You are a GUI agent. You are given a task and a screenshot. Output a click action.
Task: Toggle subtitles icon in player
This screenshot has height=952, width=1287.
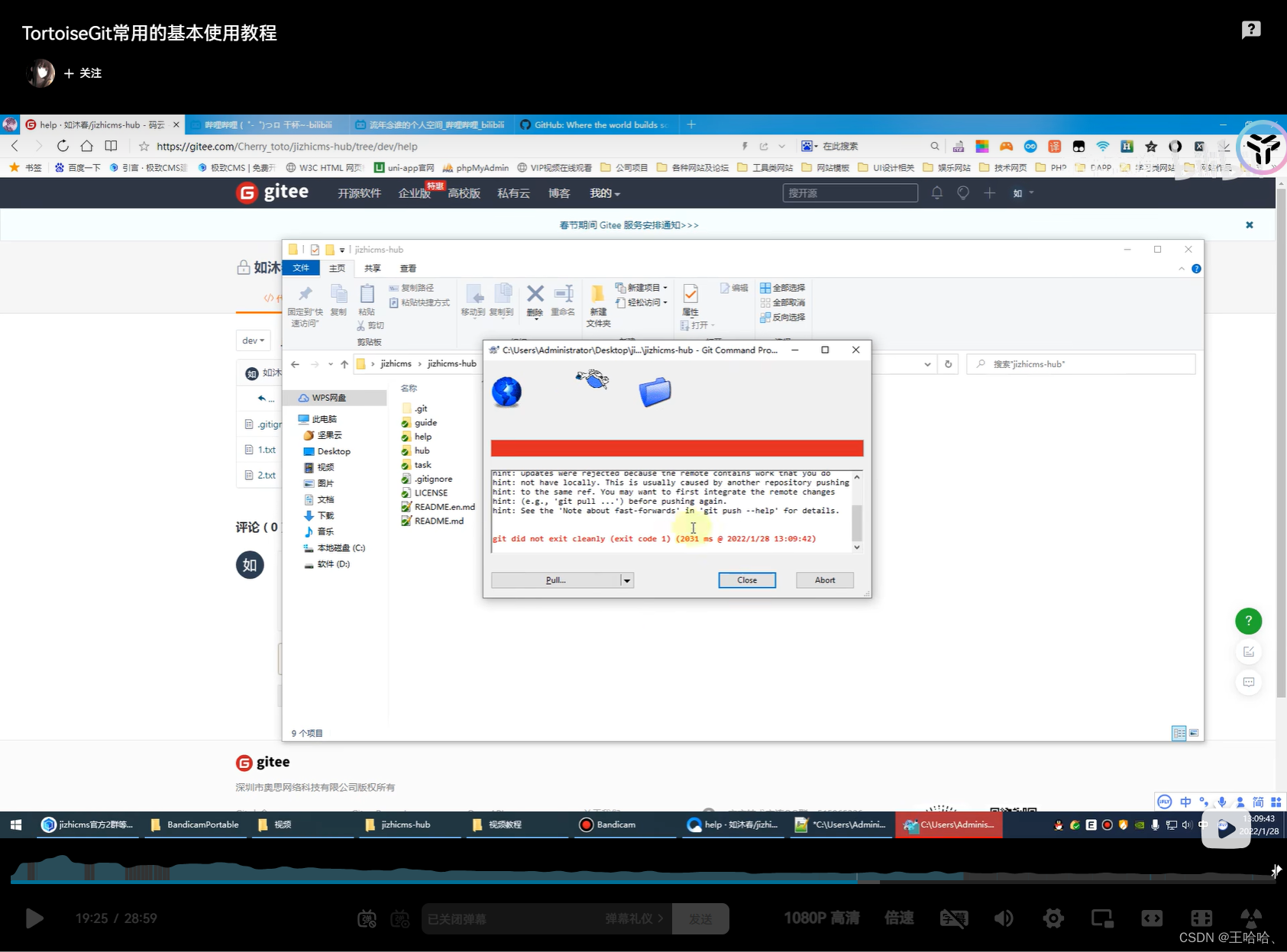click(954, 918)
